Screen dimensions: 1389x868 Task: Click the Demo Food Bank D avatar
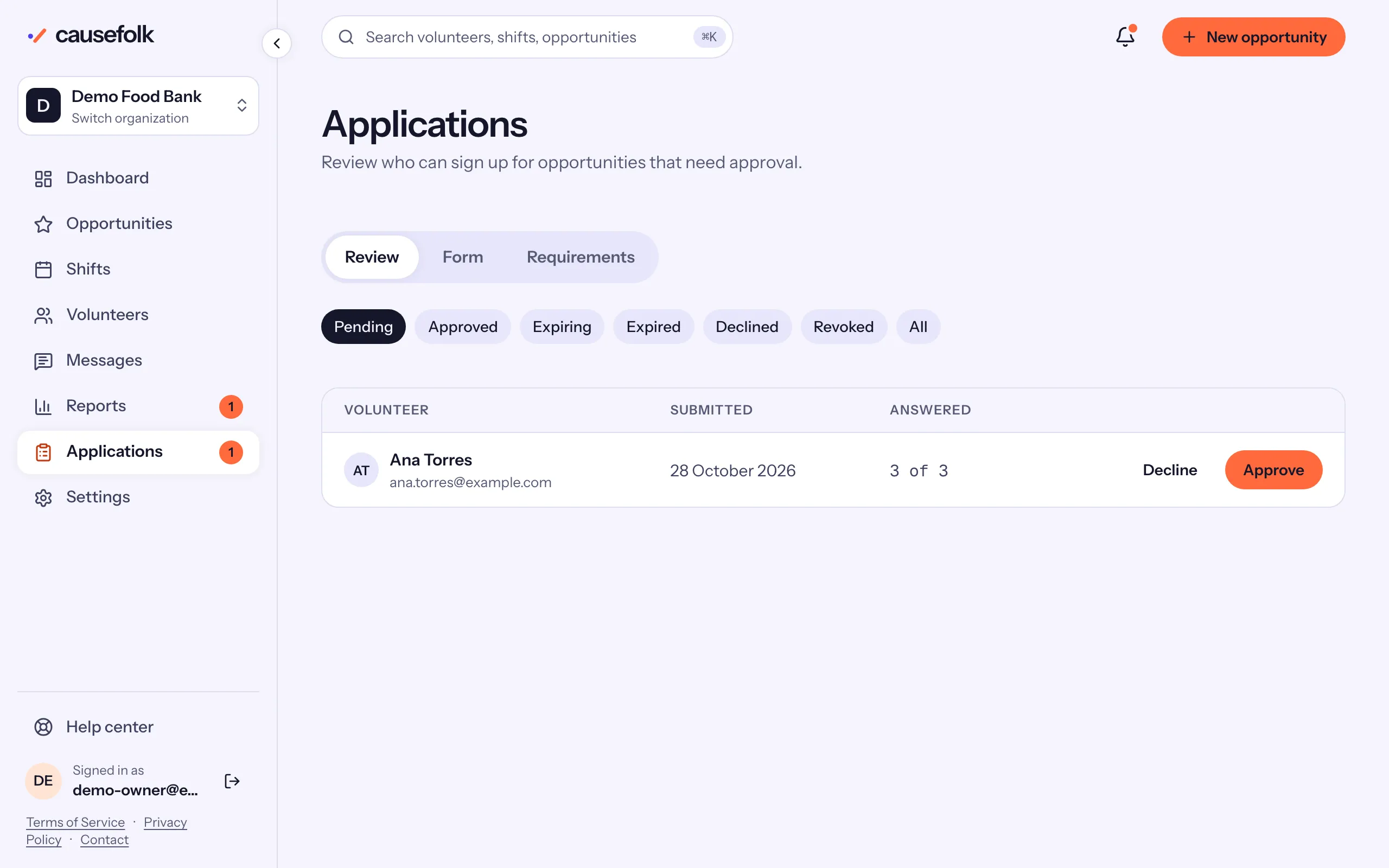click(x=43, y=106)
